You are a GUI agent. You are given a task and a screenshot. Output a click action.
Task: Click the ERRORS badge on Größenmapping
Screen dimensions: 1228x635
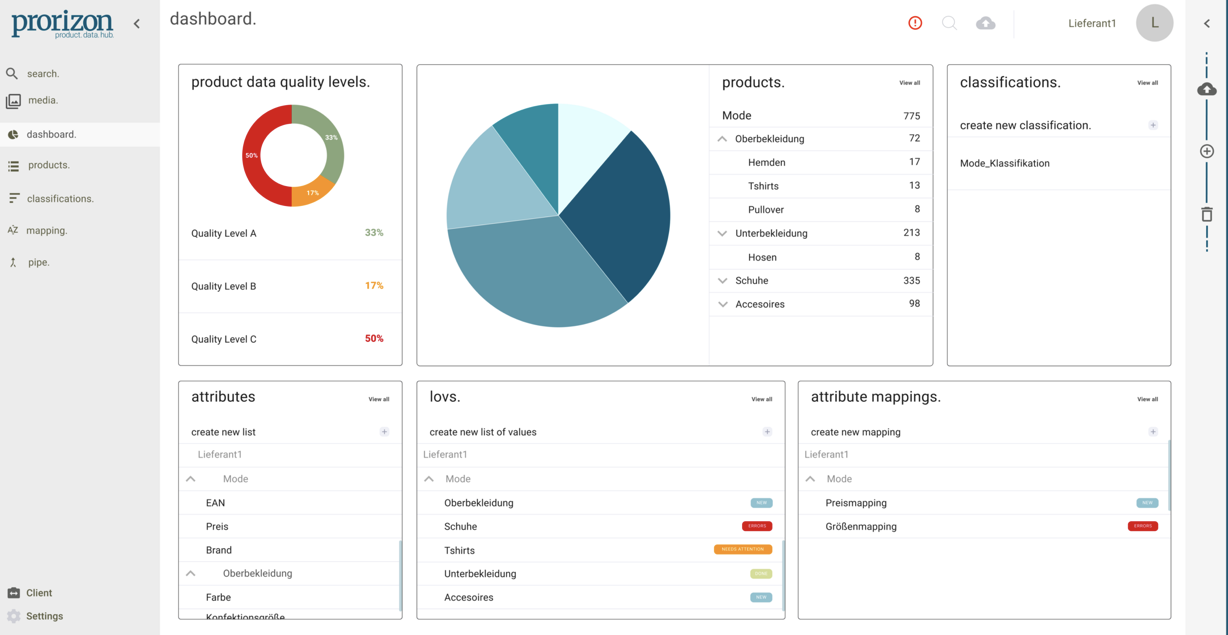1143,526
